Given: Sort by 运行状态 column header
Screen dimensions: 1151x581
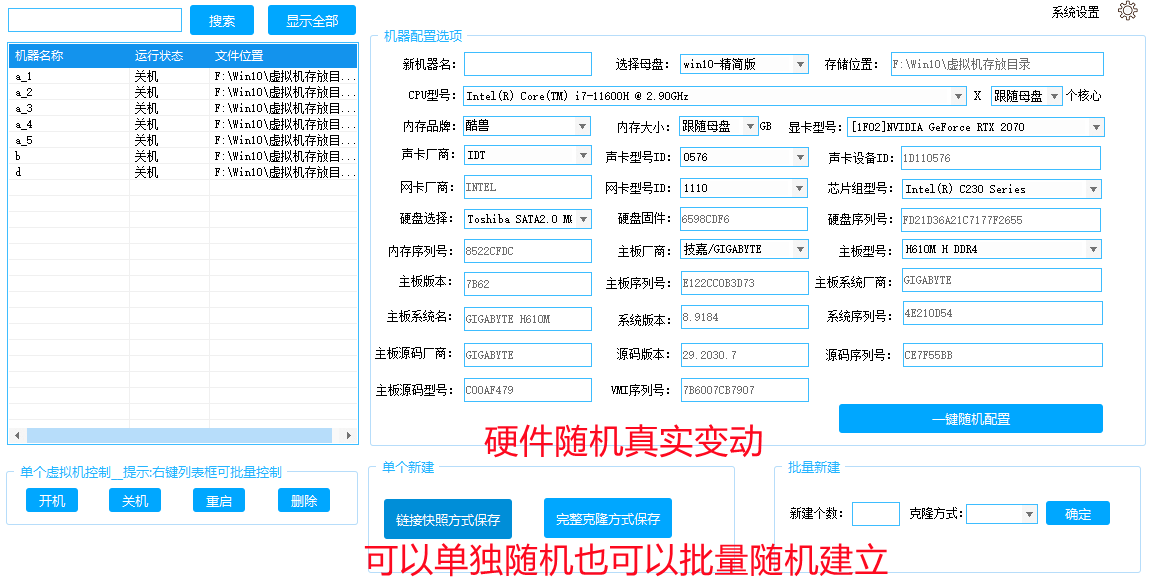Looking at the screenshot, I should coord(159,55).
